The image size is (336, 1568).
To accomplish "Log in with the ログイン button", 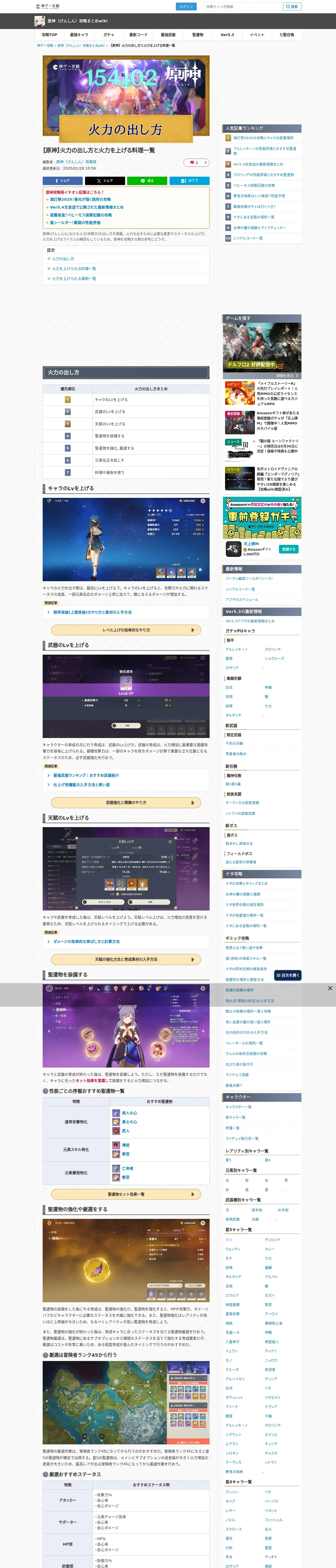I will [x=186, y=7].
